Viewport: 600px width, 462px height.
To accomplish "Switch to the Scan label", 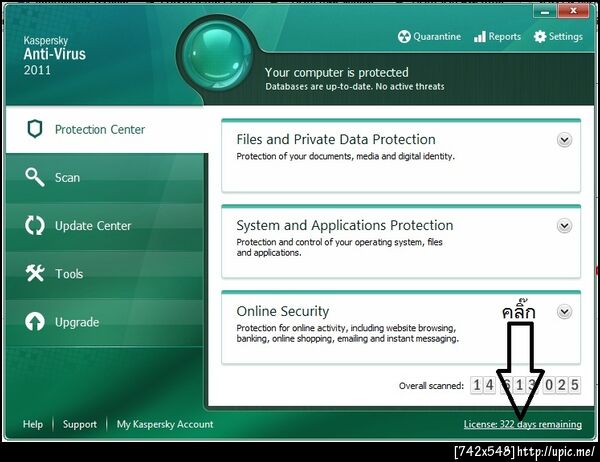I will (67, 178).
